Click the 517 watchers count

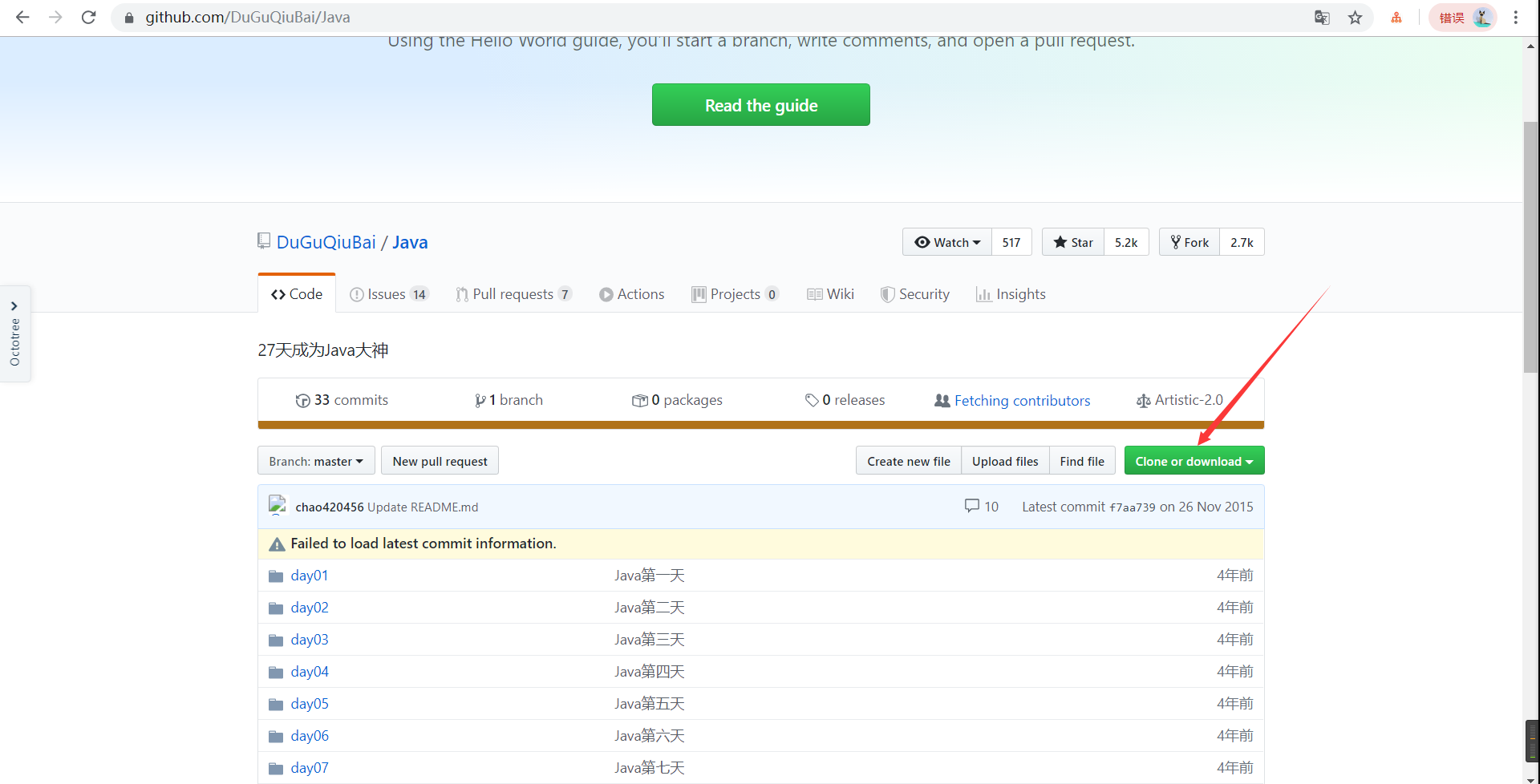[1011, 242]
